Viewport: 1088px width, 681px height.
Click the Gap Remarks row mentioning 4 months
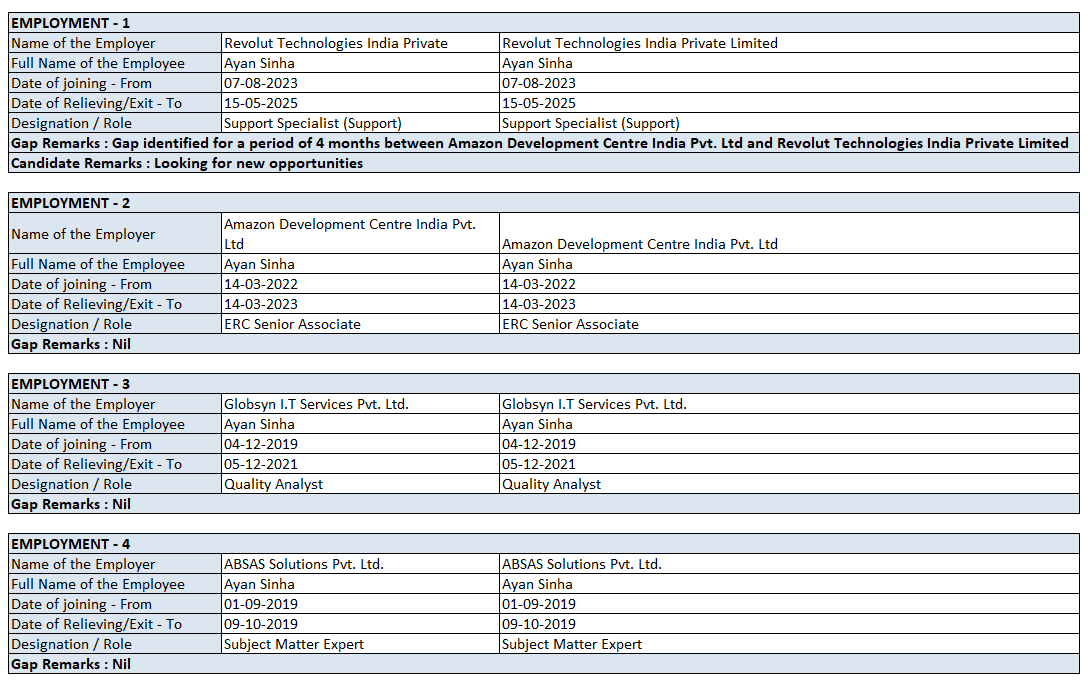[x=540, y=143]
